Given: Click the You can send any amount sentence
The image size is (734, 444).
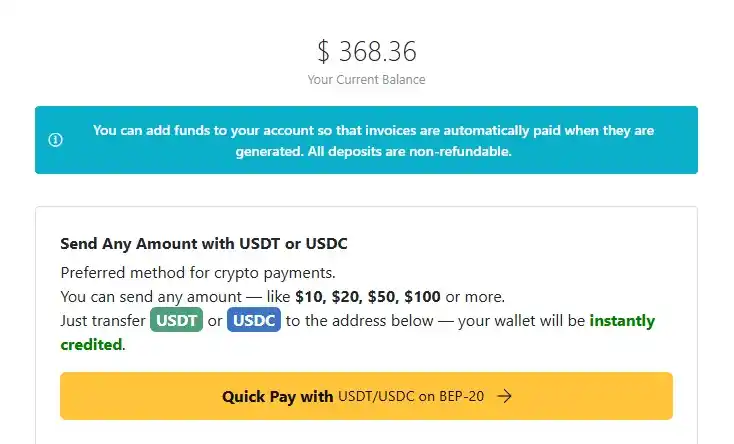Looking at the screenshot, I should coord(283,296).
